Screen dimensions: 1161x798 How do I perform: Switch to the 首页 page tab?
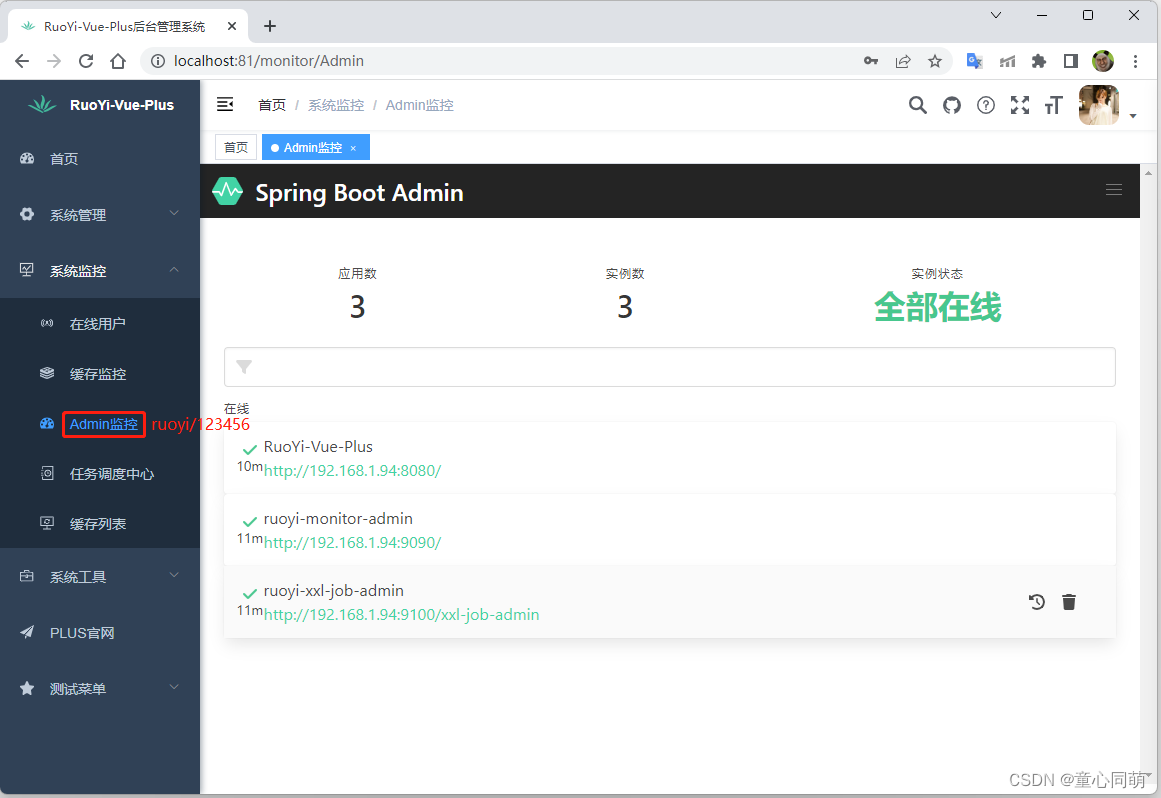pos(236,147)
